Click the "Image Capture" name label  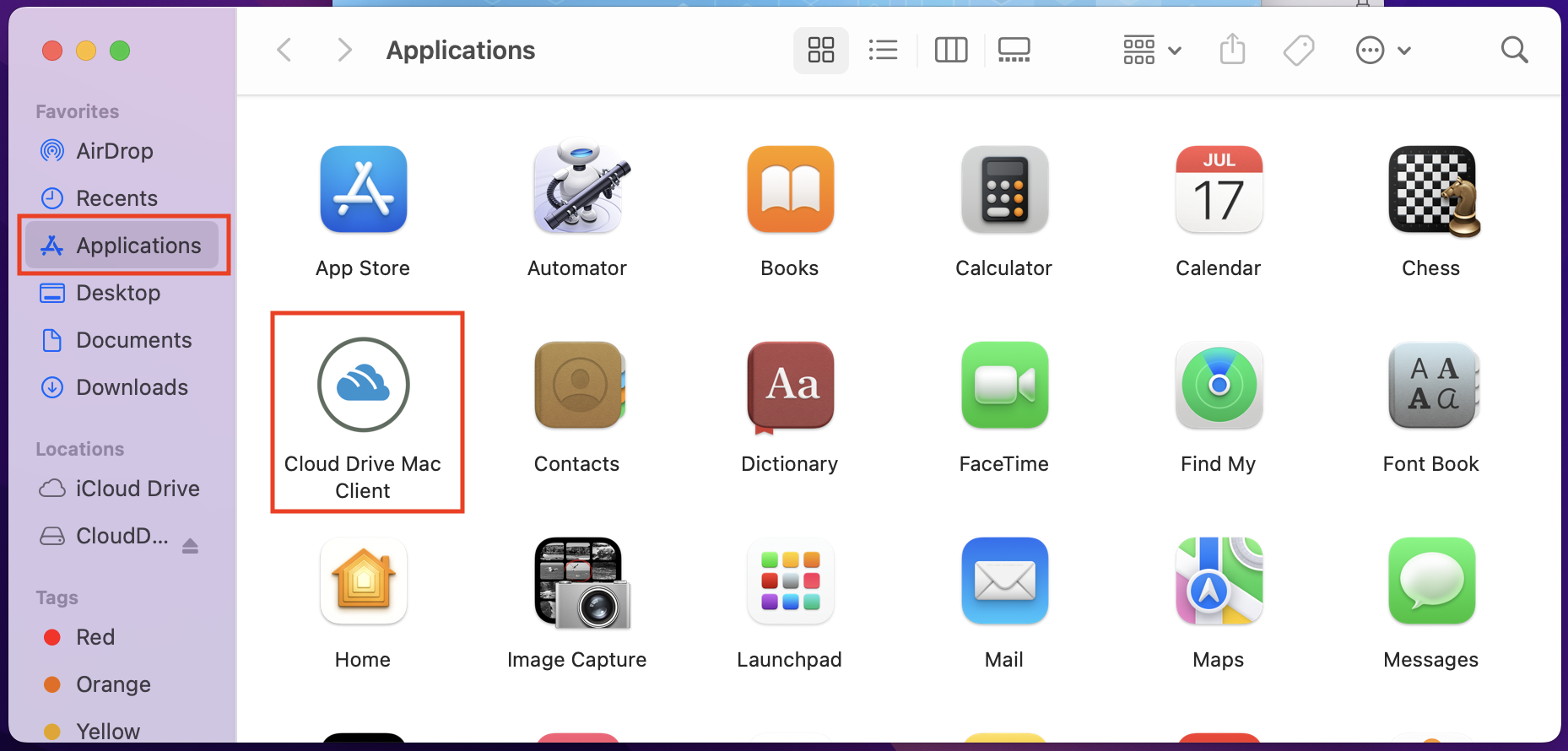pyautogui.click(x=576, y=660)
